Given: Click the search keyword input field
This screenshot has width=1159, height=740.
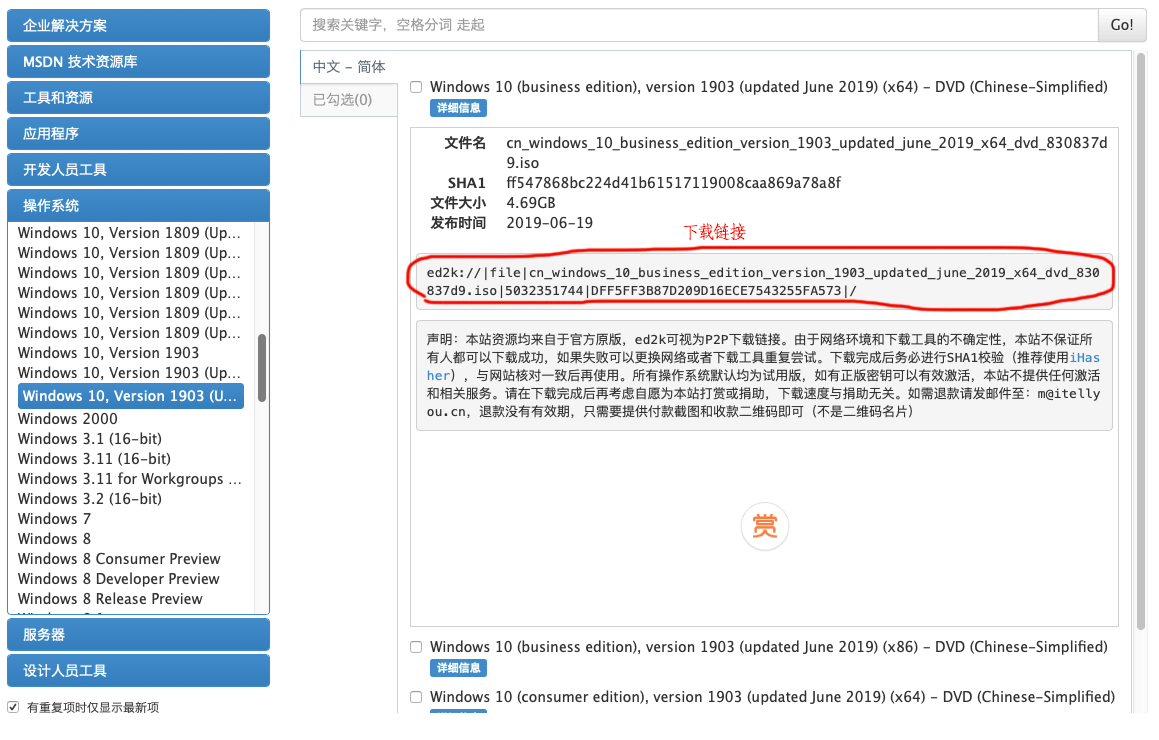Looking at the screenshot, I should 699,25.
